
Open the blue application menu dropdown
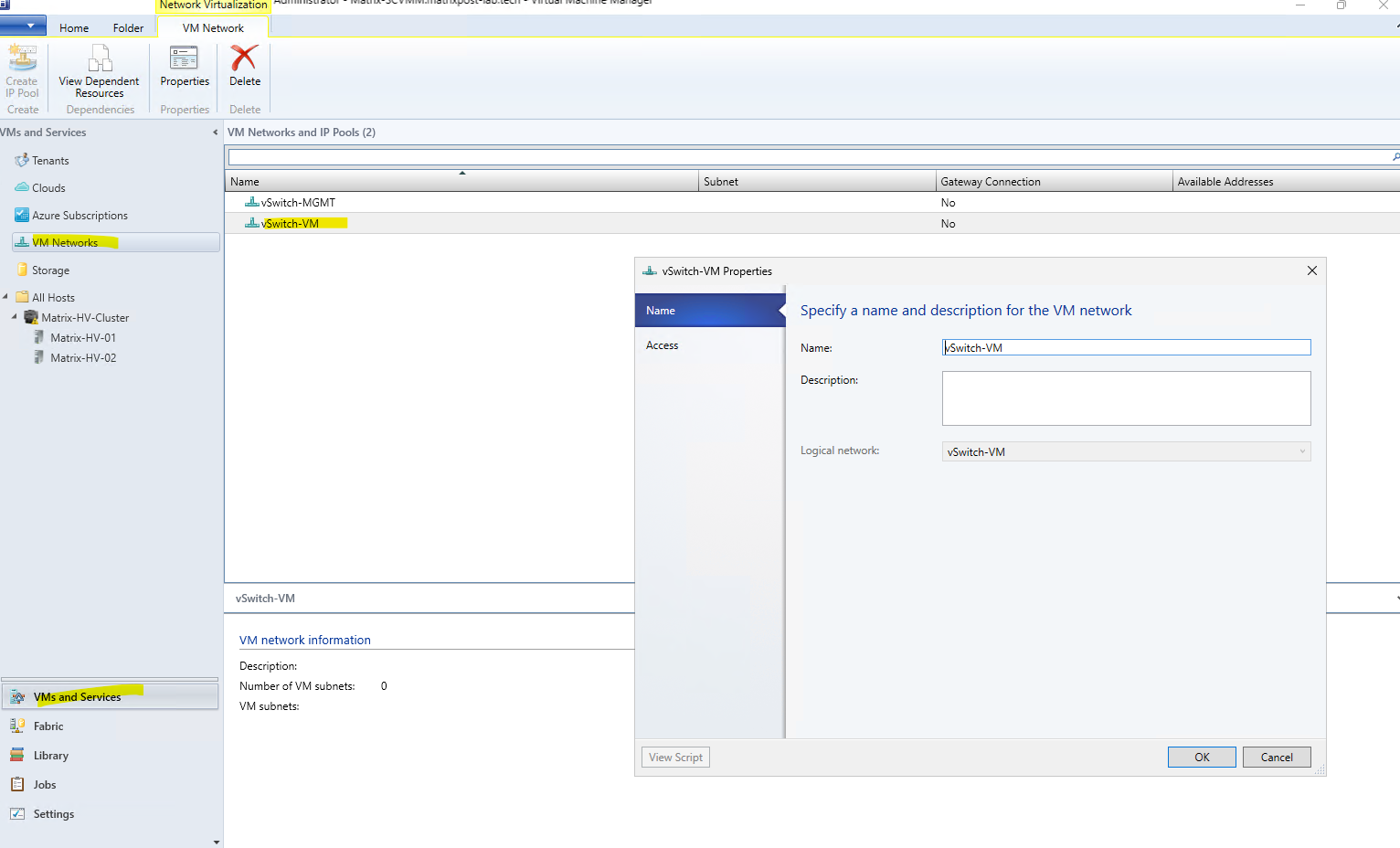click(23, 26)
